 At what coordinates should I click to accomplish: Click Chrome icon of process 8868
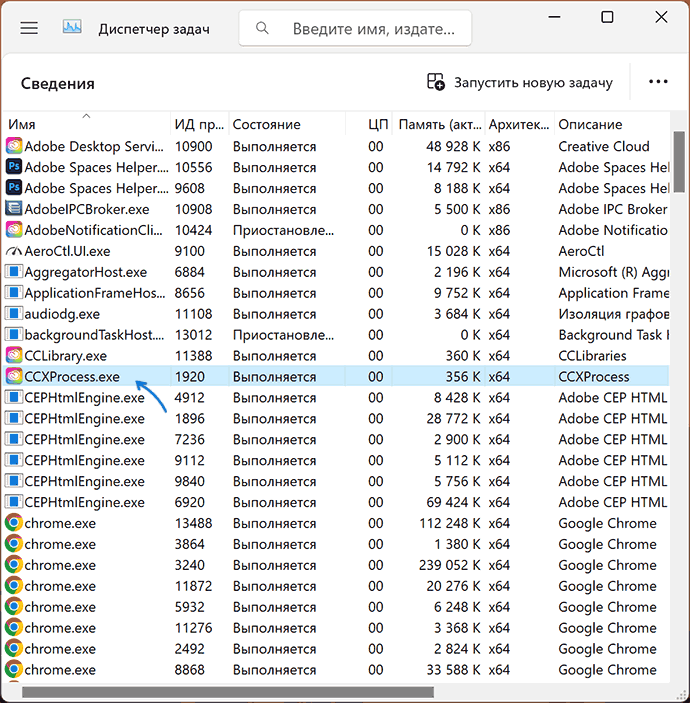point(14,669)
